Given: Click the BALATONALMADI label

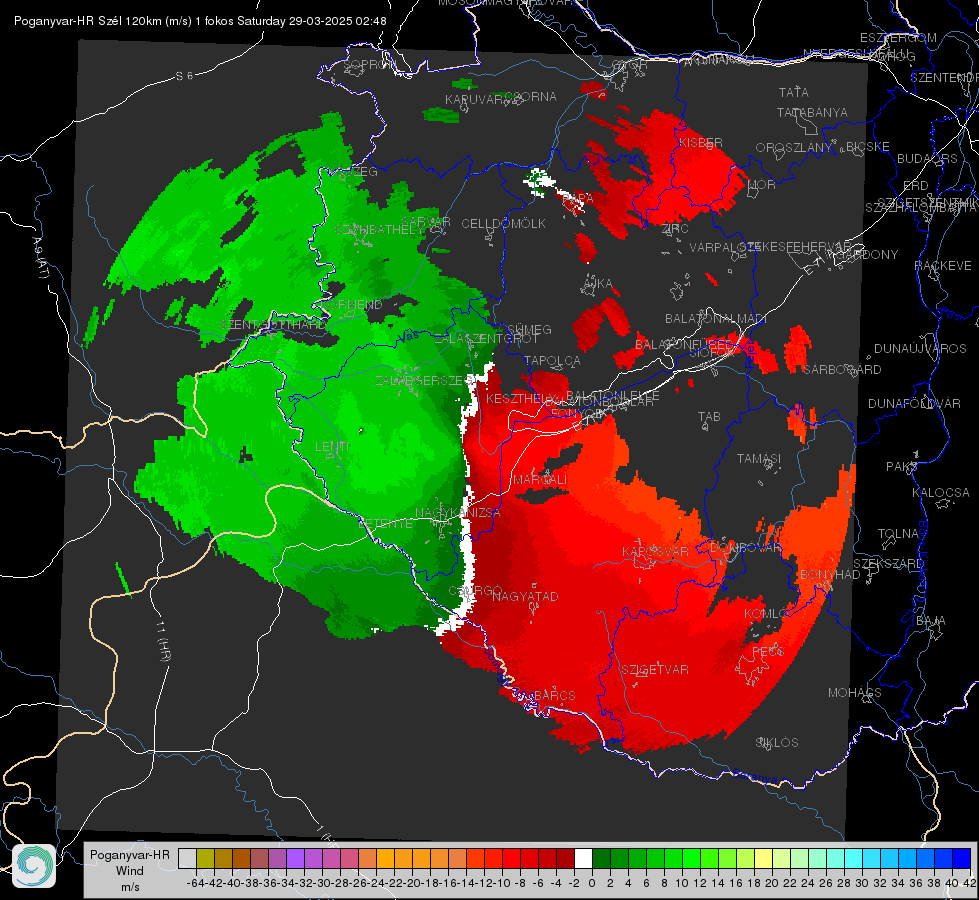Looking at the screenshot, I should tap(716, 318).
